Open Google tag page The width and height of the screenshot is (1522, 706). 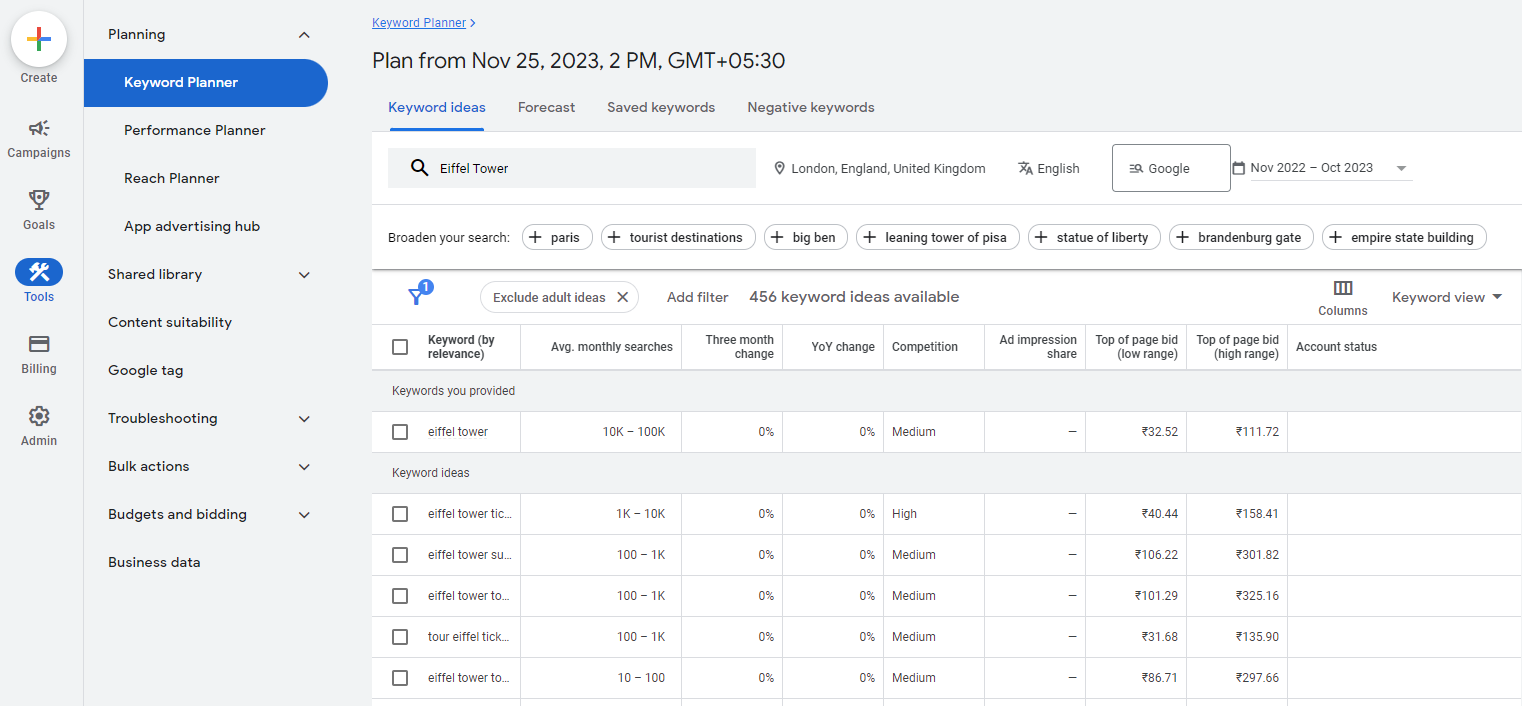coord(146,370)
